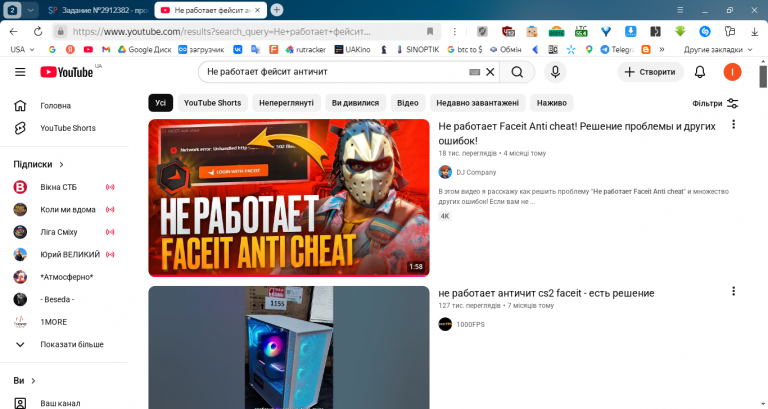Click the Створити create button
This screenshot has height=409, width=768.
(x=650, y=72)
